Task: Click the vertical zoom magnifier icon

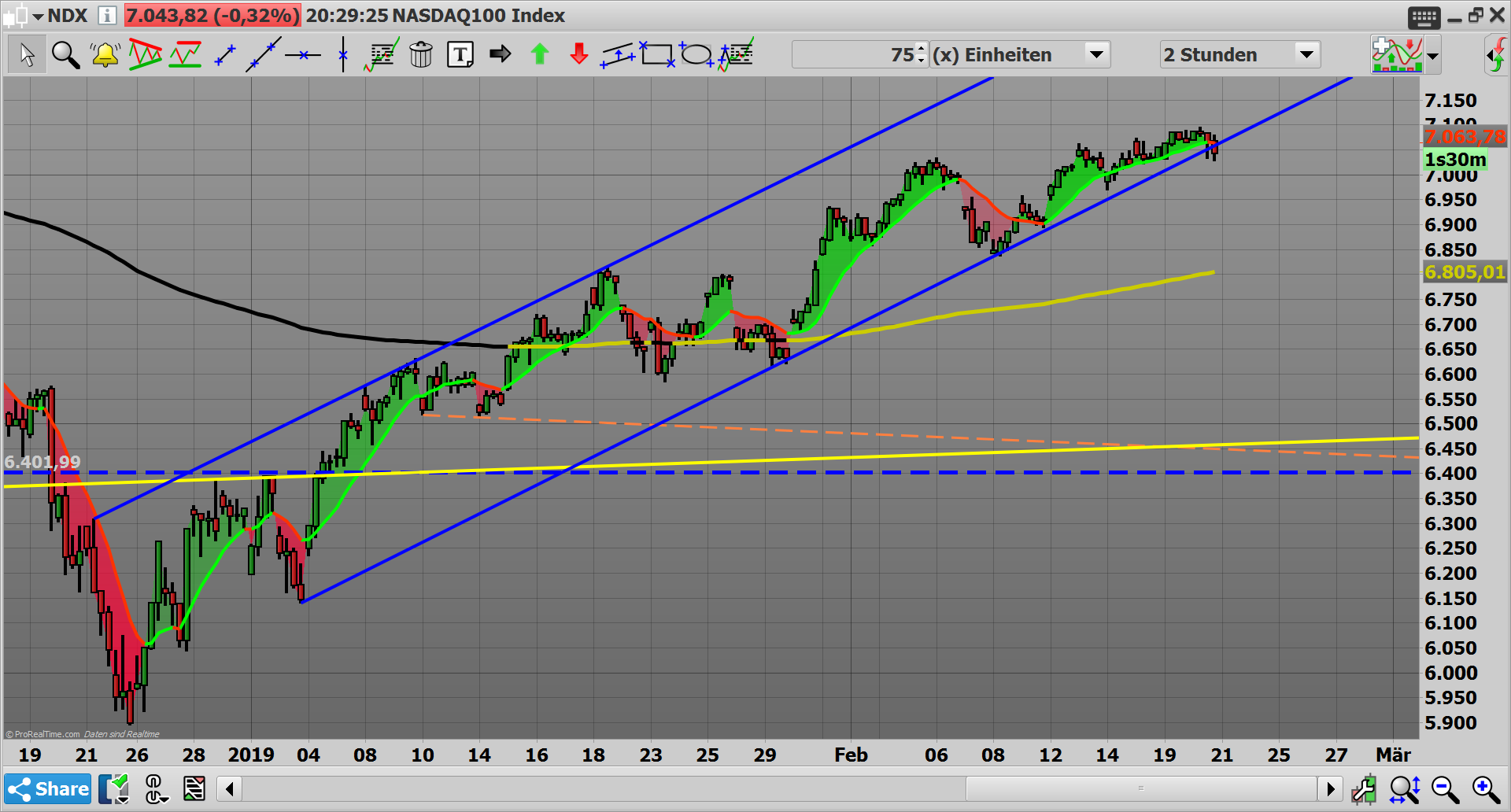Action: tap(1405, 789)
